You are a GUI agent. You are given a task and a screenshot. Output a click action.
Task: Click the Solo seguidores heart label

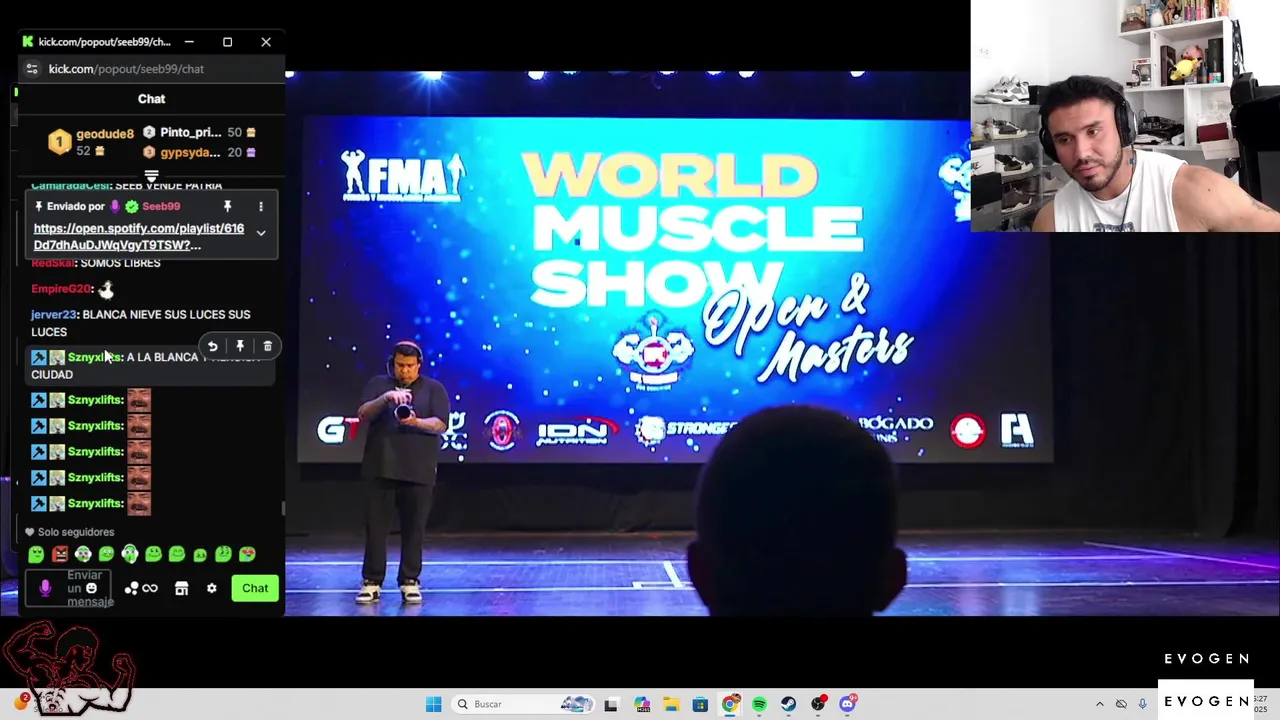coord(70,532)
